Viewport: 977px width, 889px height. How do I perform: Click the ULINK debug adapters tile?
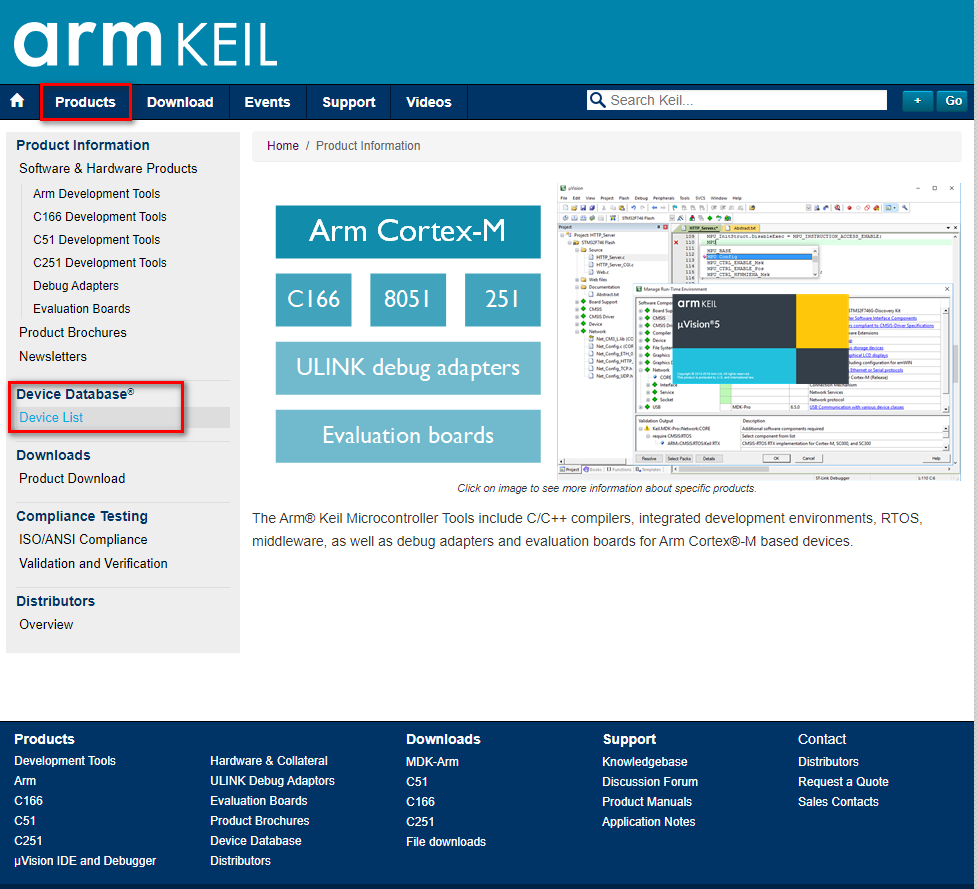(x=408, y=368)
